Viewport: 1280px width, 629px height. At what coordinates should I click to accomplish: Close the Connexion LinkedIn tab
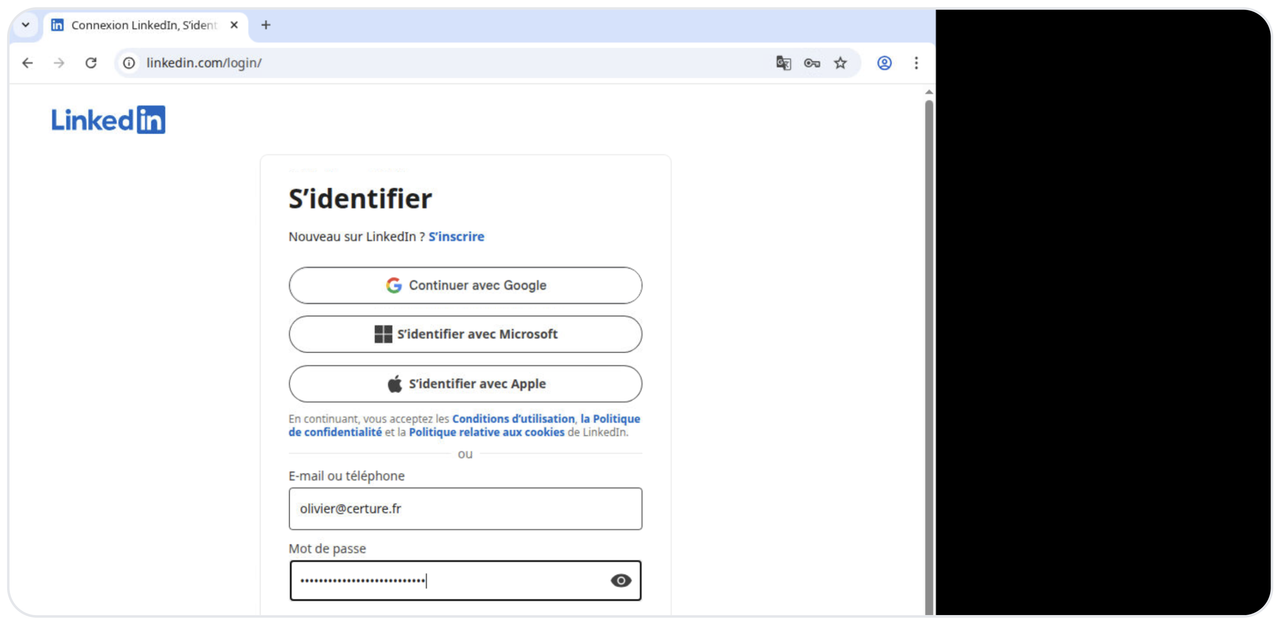pos(234,25)
